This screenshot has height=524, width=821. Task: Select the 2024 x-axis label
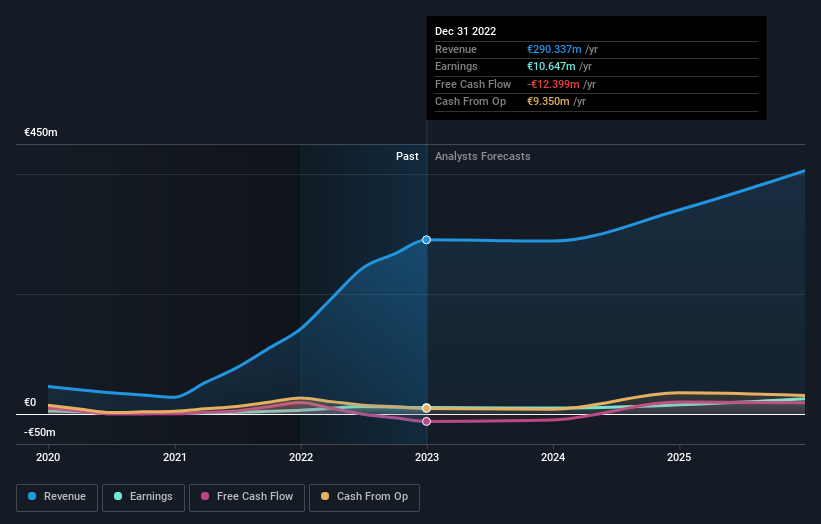[x=553, y=458]
